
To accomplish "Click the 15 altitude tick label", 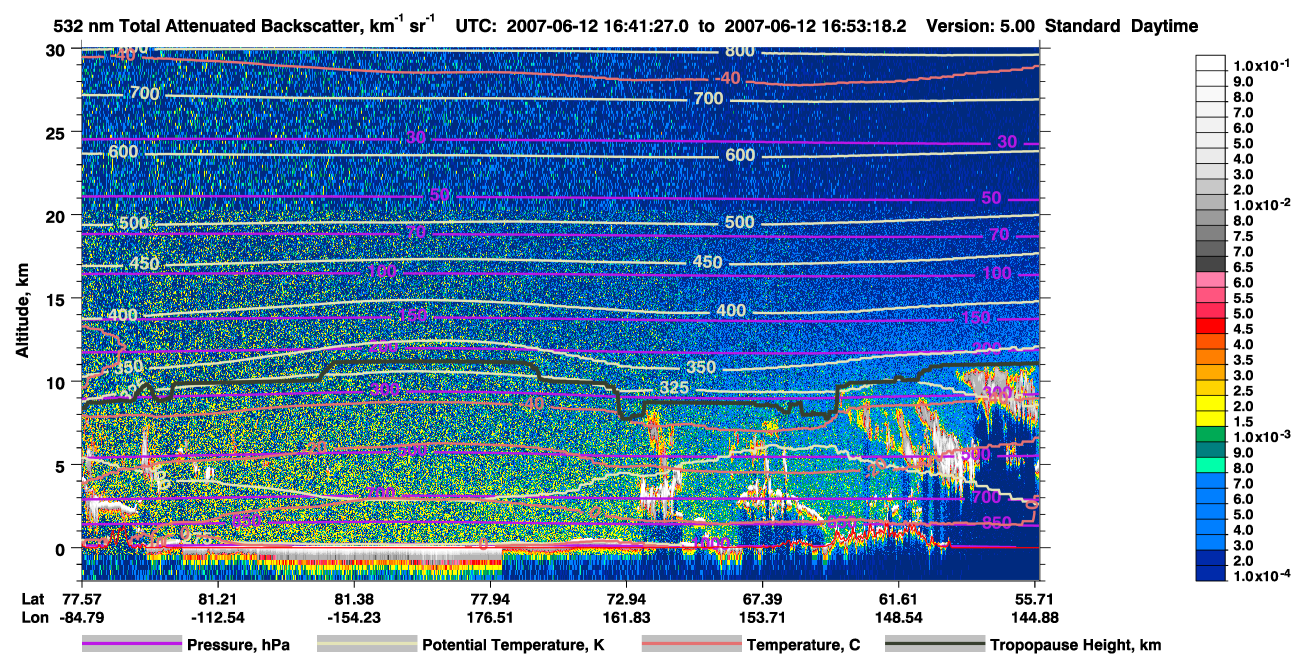I will tap(57, 298).
